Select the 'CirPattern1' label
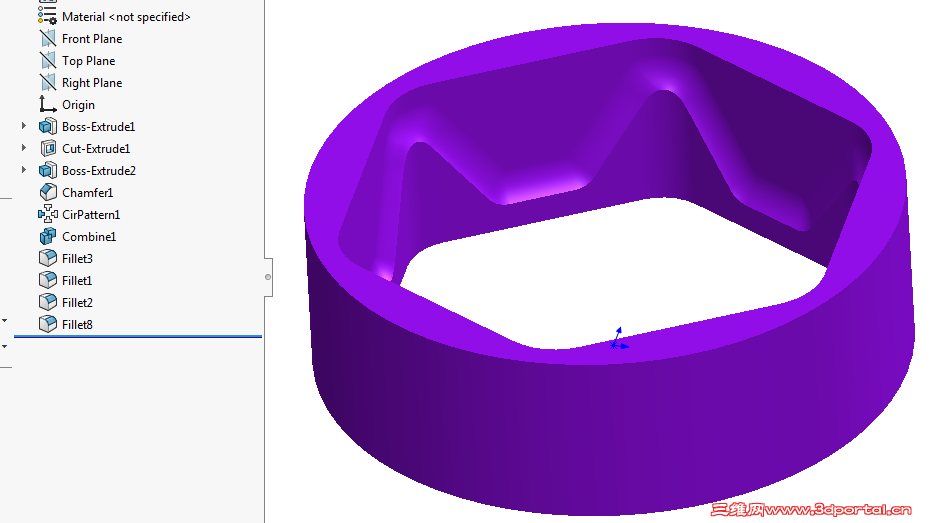This screenshot has width=931, height=523. tap(91, 214)
